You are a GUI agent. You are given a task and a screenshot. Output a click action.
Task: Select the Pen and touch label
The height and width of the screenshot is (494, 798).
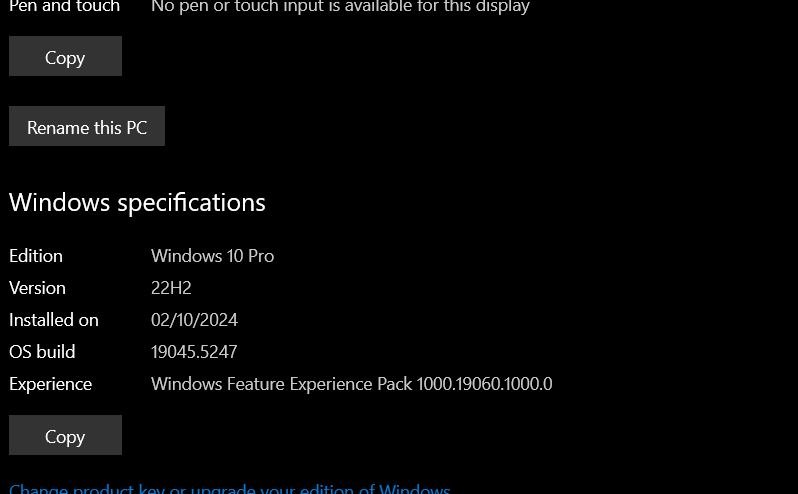point(65,7)
